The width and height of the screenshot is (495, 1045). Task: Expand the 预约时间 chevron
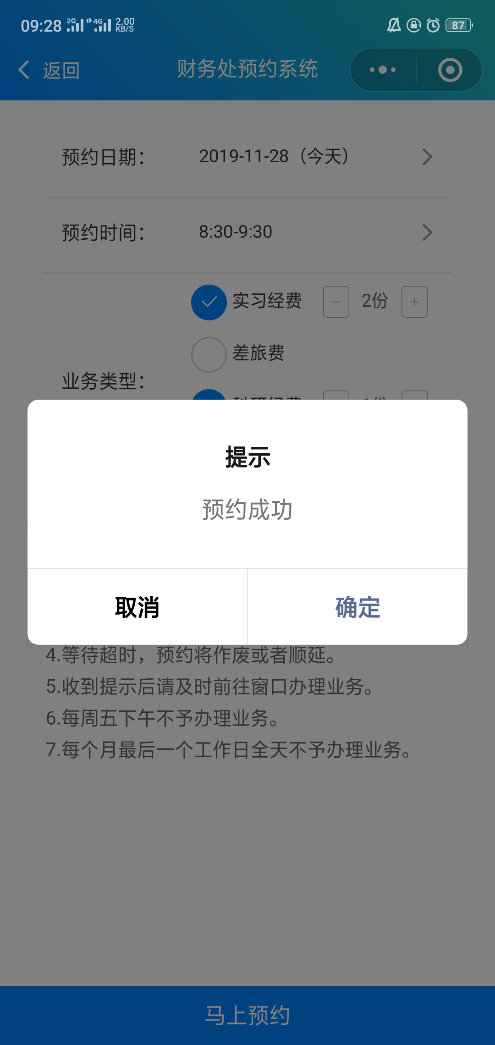pos(427,233)
